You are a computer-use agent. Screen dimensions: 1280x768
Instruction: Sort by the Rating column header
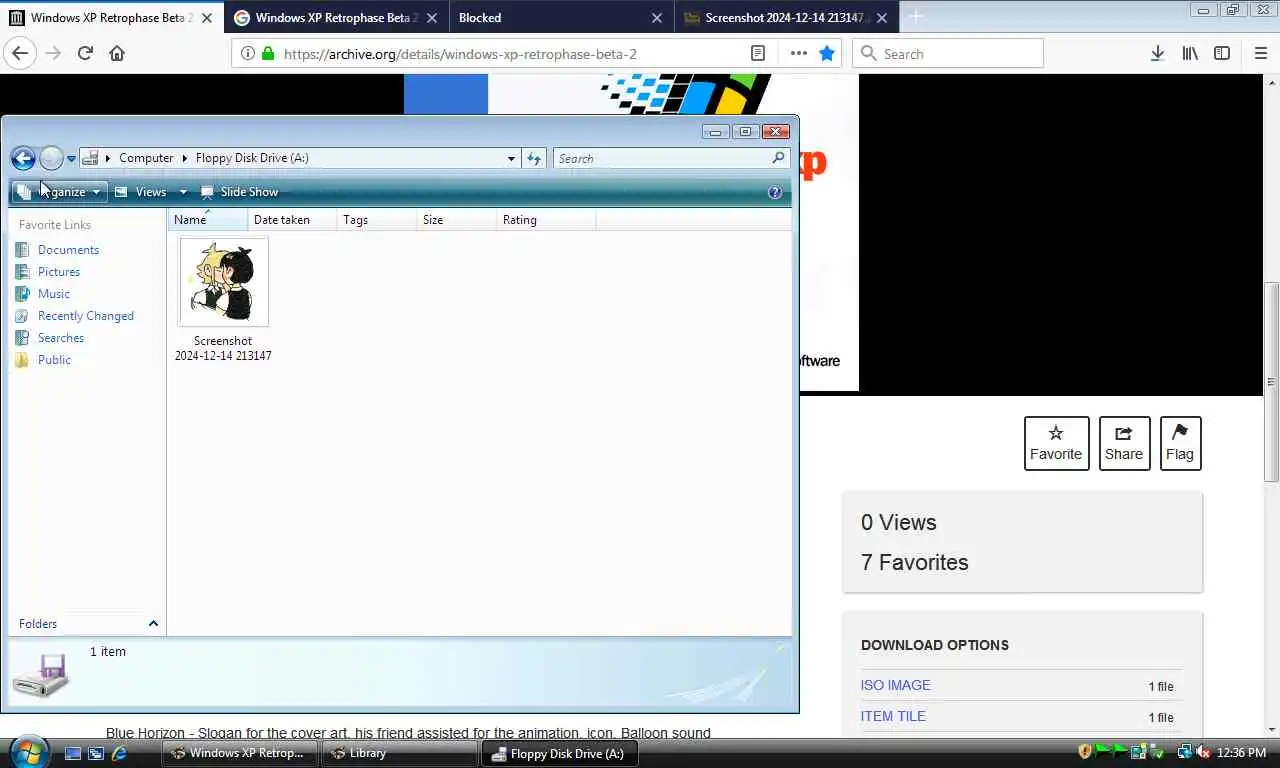(546, 220)
